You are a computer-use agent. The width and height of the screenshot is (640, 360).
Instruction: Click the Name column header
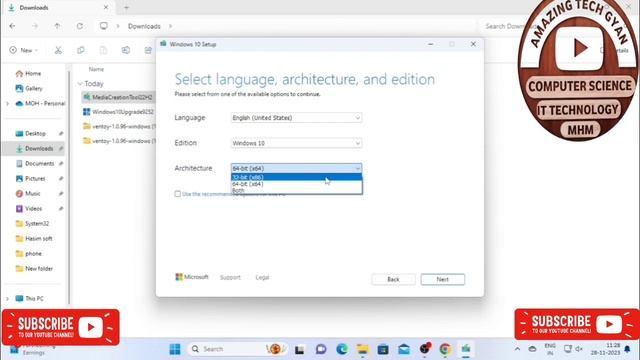(x=96, y=69)
